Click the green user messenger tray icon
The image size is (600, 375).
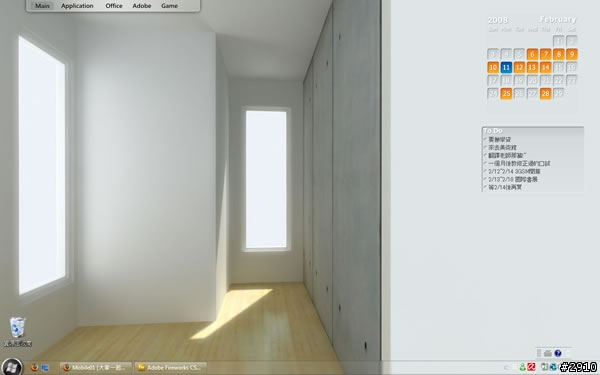tap(522, 367)
